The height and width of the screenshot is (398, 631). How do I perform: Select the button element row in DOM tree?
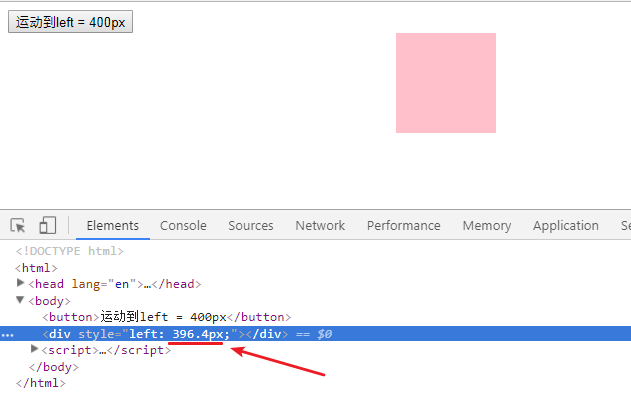167,317
